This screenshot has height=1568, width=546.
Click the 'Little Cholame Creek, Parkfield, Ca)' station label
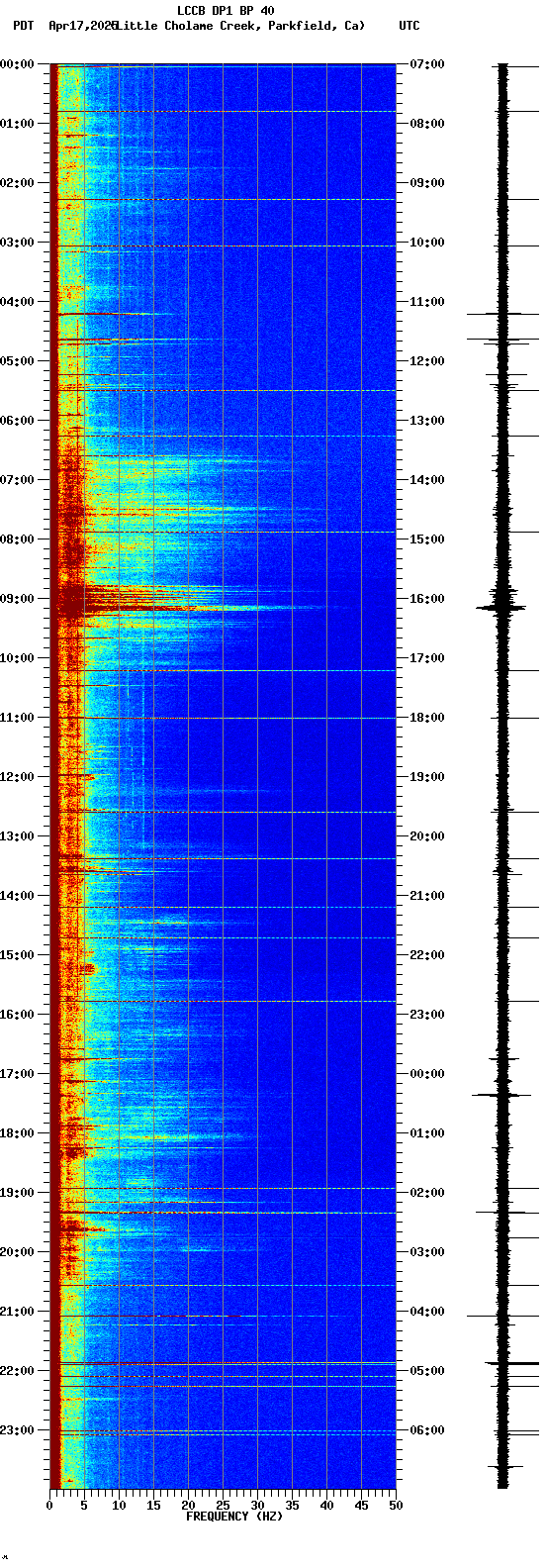(x=239, y=26)
